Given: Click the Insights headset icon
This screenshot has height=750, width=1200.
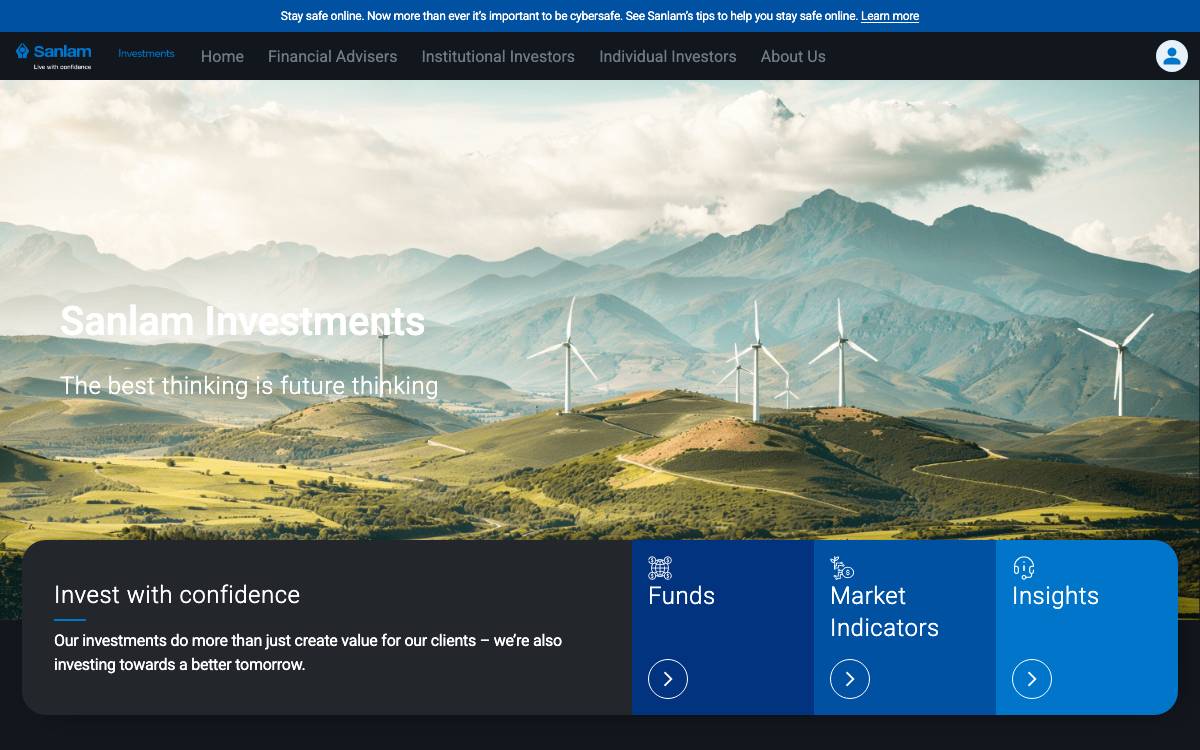Looking at the screenshot, I should [1024, 568].
